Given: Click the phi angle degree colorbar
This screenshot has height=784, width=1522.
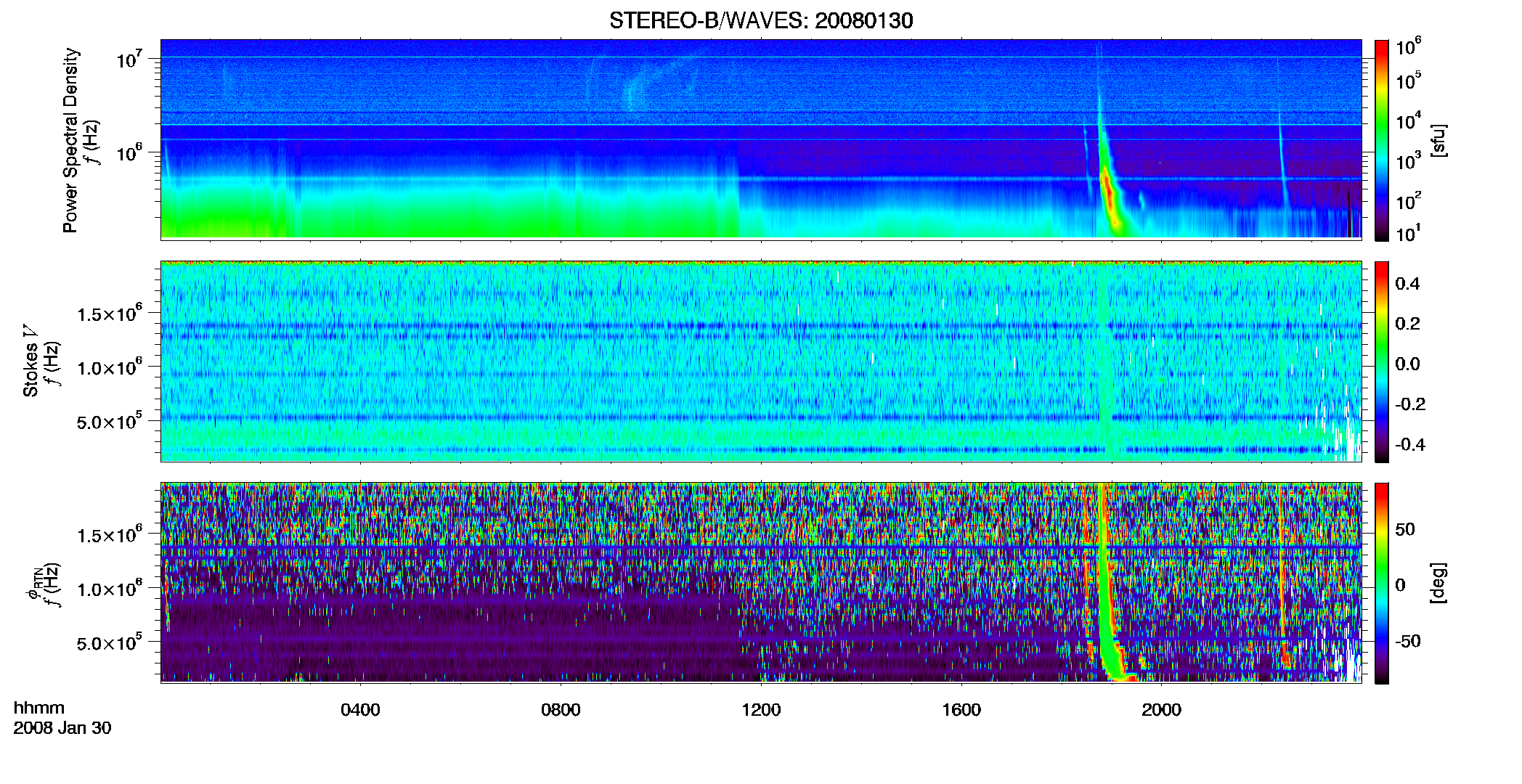Looking at the screenshot, I should [x=1382, y=583].
